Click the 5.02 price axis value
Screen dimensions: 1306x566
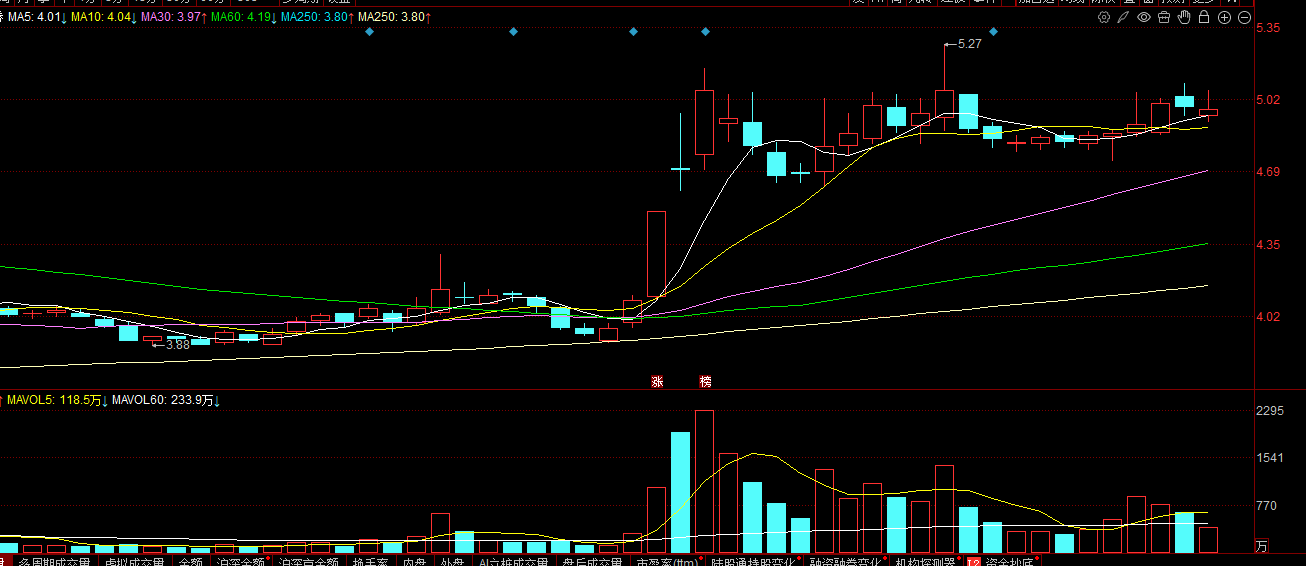(1268, 99)
